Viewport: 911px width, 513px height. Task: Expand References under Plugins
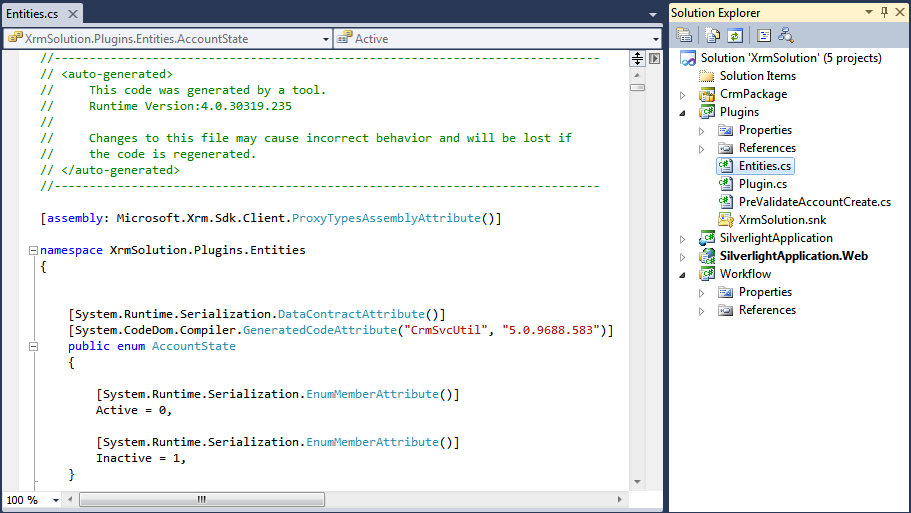(x=701, y=149)
